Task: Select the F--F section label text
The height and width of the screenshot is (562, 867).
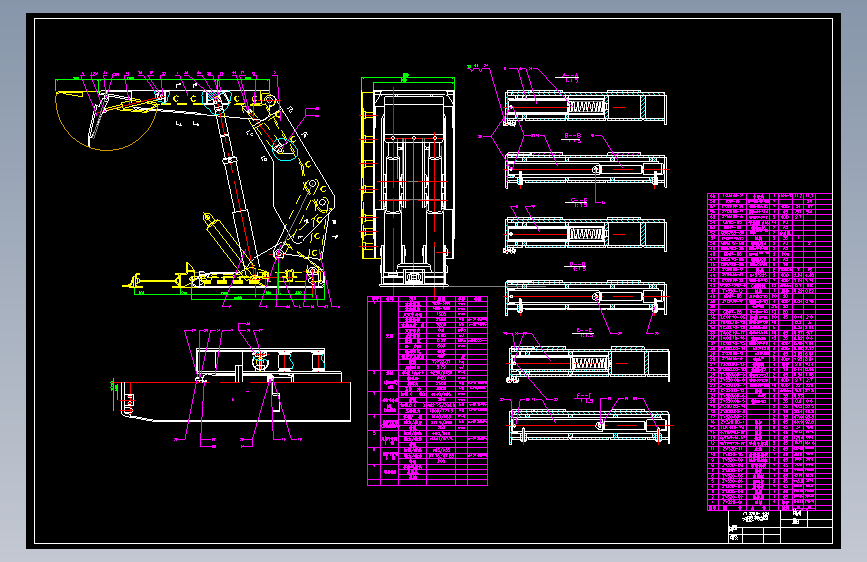Action: 584,396
